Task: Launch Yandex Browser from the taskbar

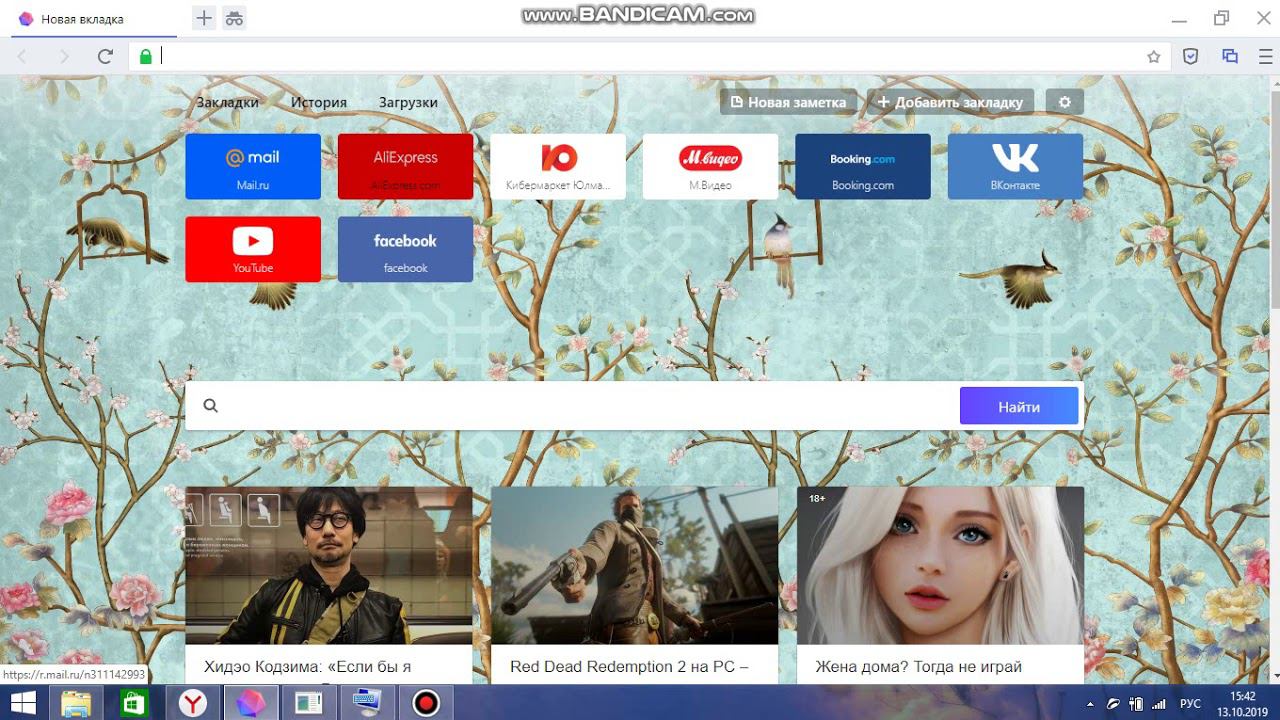Action: tap(193, 703)
